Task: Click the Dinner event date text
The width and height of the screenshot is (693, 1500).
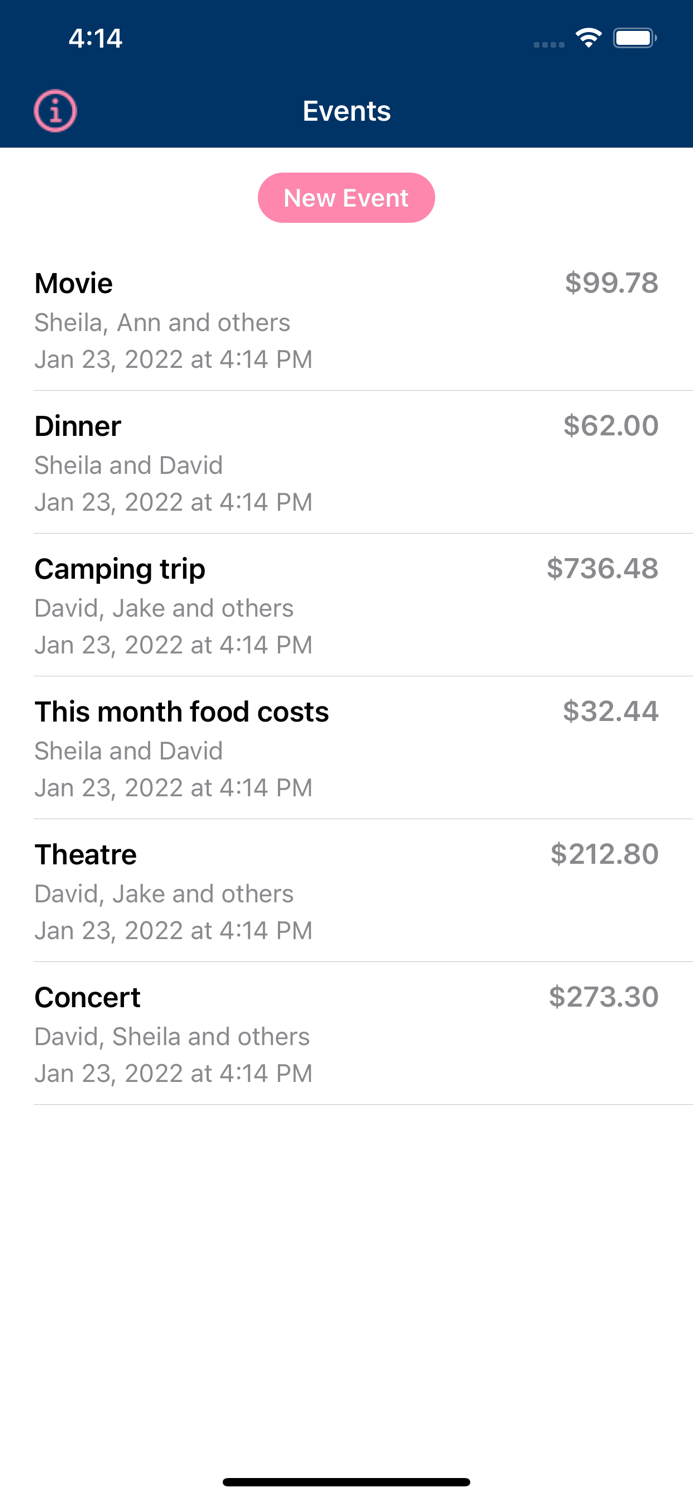Action: (x=173, y=501)
